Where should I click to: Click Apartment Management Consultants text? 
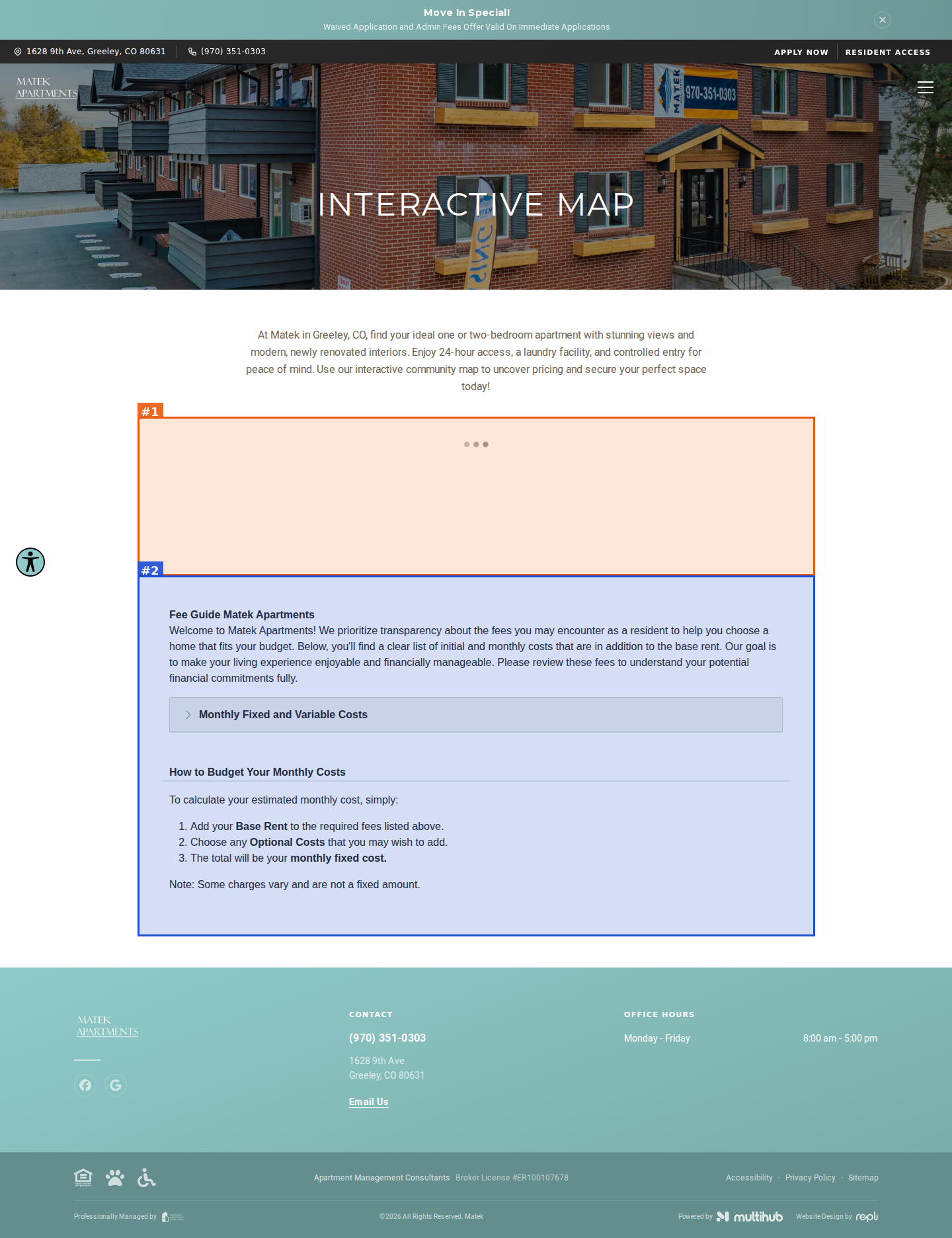tap(381, 1178)
